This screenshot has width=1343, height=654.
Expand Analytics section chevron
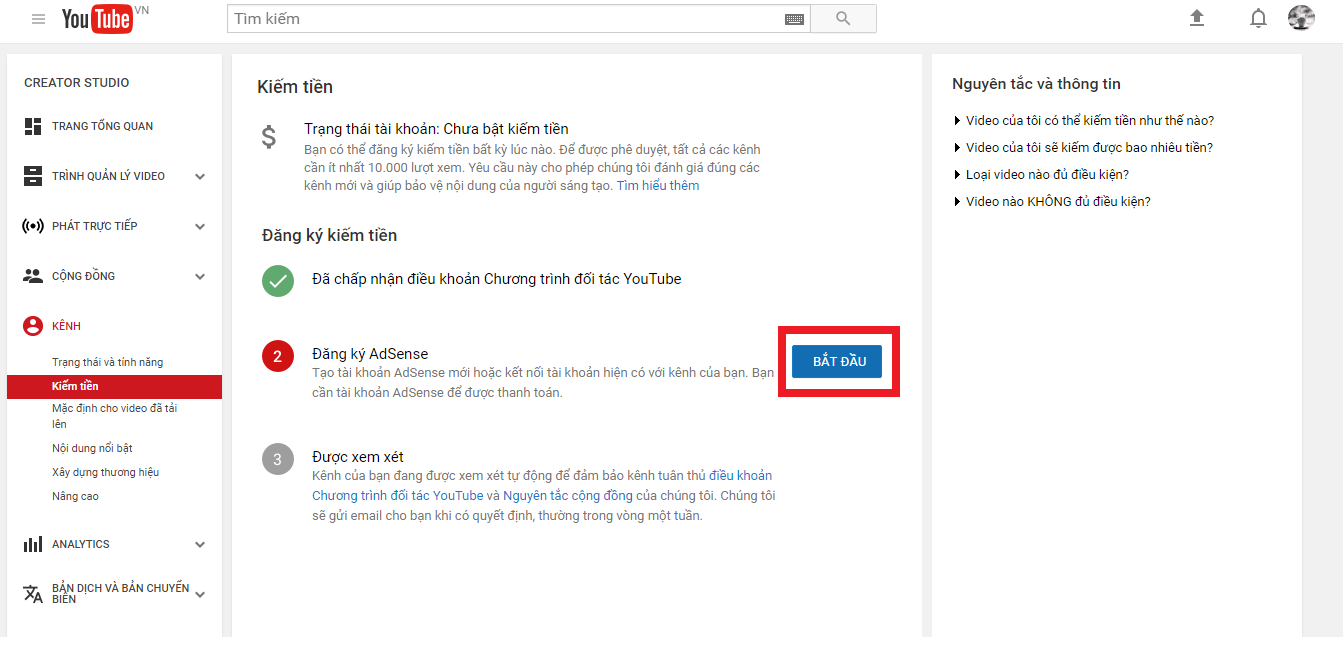(x=200, y=545)
